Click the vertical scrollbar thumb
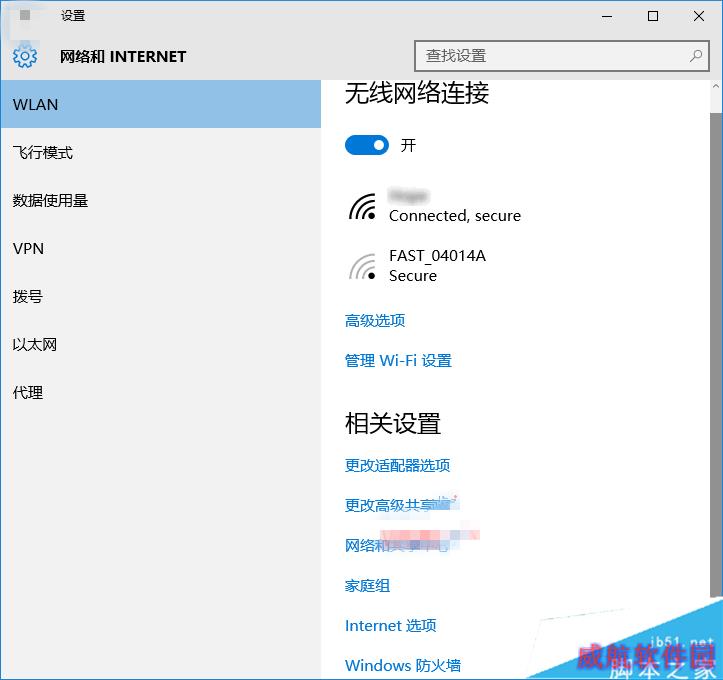The width and height of the screenshot is (723, 680). (716, 355)
